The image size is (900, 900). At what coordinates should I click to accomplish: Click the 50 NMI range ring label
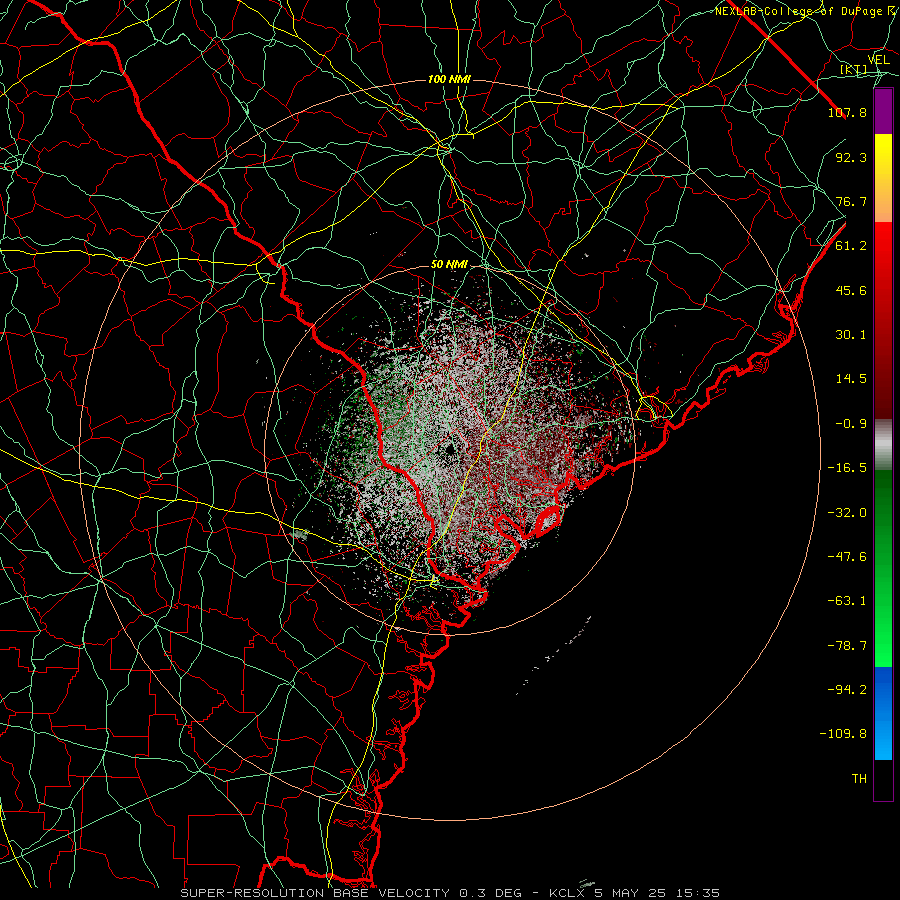click(449, 265)
